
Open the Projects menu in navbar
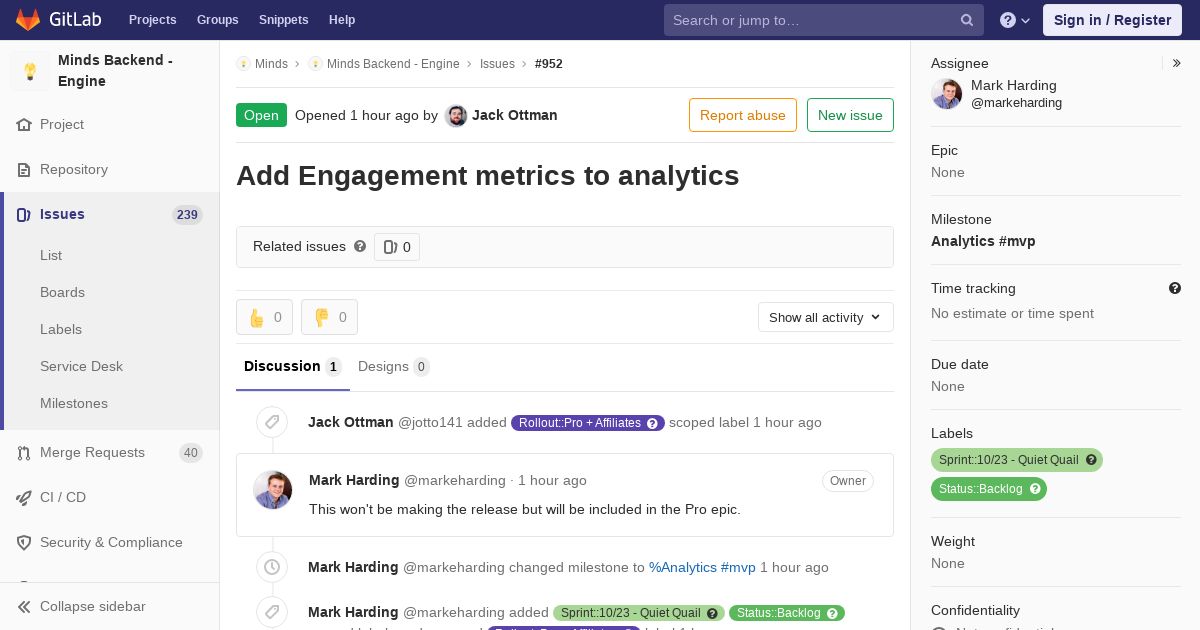[x=152, y=20]
